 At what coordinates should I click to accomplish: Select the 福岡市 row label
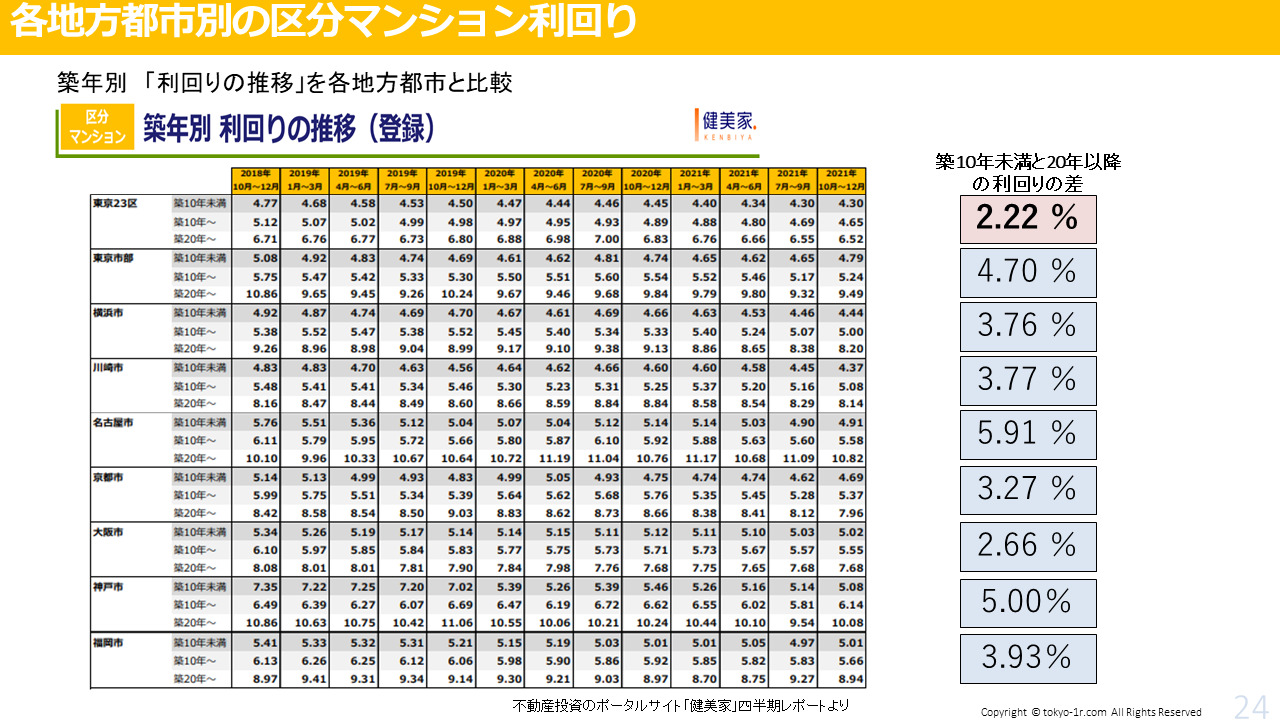click(106, 642)
